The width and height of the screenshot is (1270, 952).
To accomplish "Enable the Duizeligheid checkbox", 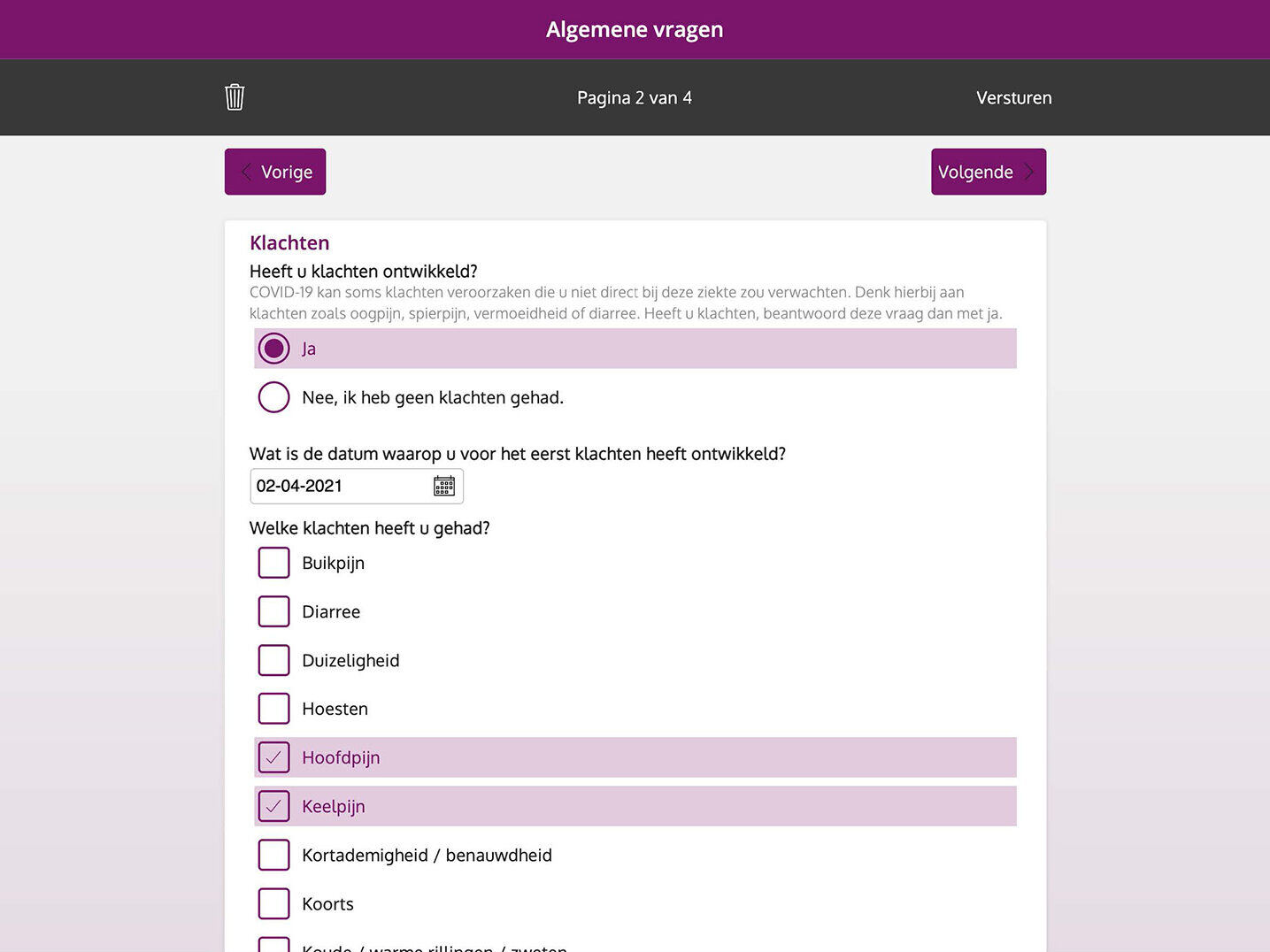I will click(x=274, y=660).
